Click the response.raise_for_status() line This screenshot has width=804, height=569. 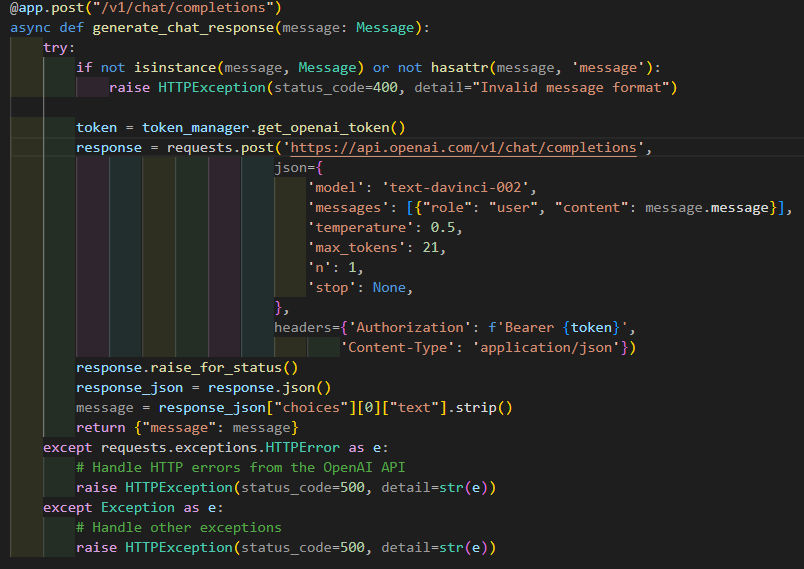pos(187,368)
